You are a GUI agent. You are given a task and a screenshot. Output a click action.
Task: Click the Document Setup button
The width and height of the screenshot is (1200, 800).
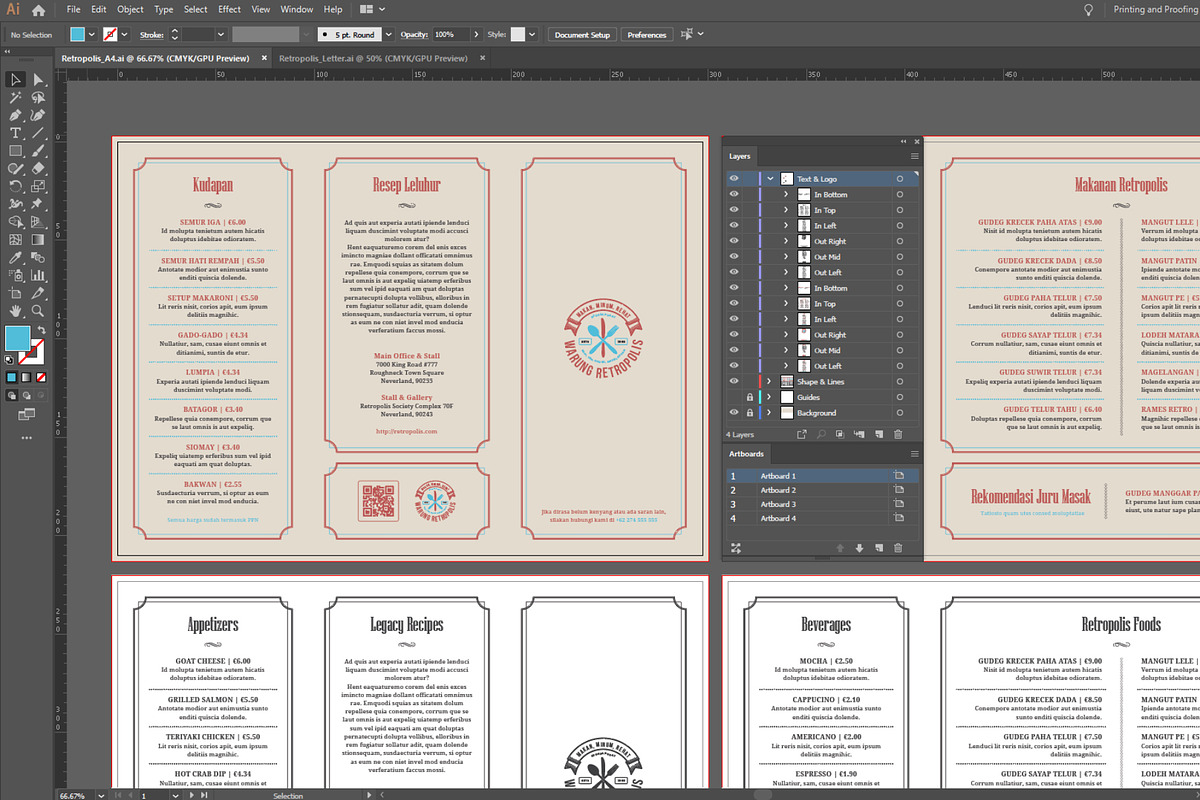[x=582, y=35]
